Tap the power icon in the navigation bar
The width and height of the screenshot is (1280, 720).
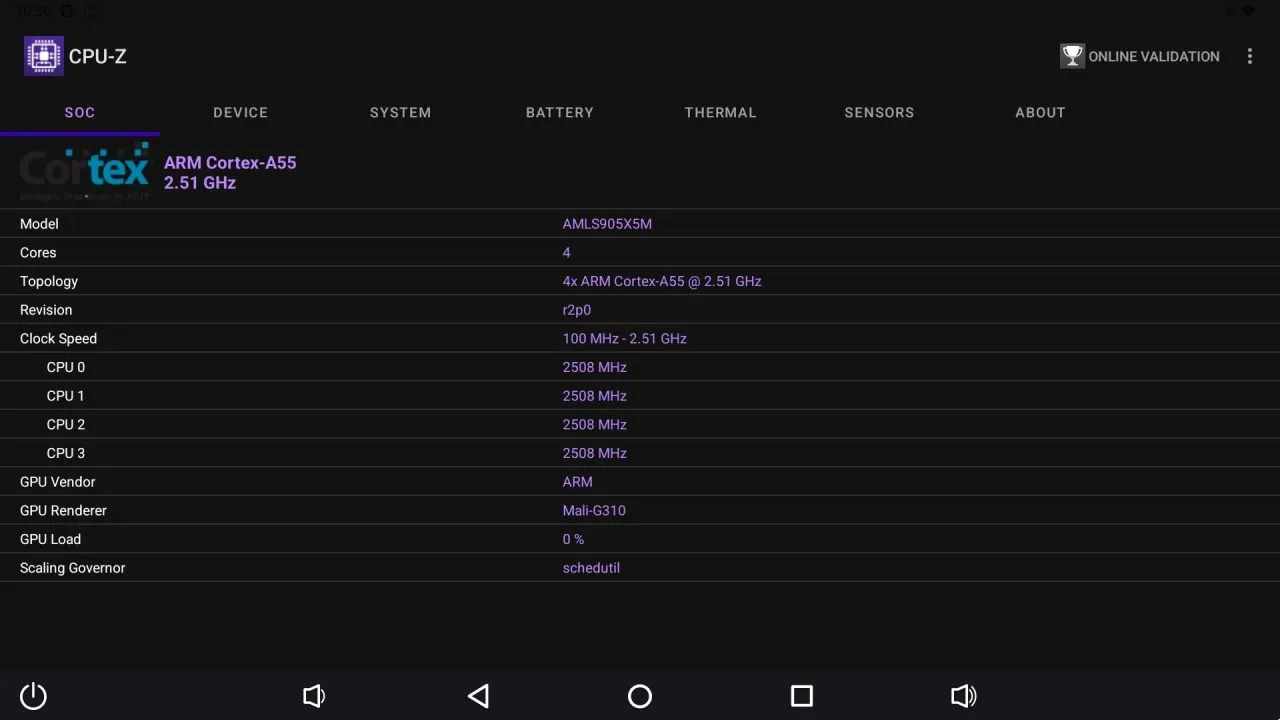(33, 696)
